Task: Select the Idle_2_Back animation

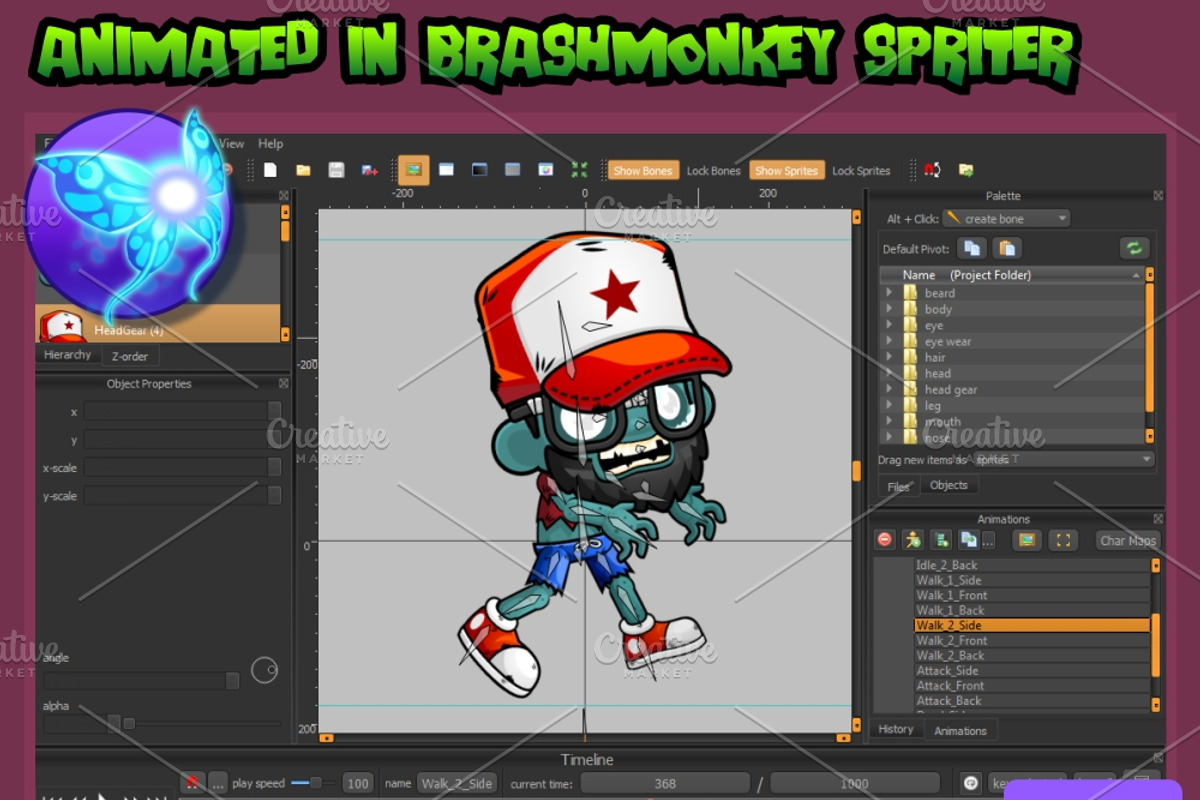Action: (1032, 565)
